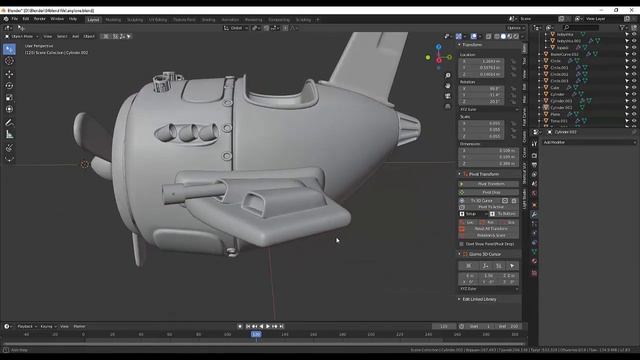Hide Cylinder.002 via eye icon
This screenshot has height=360, width=640.
pyautogui.click(x=634, y=108)
